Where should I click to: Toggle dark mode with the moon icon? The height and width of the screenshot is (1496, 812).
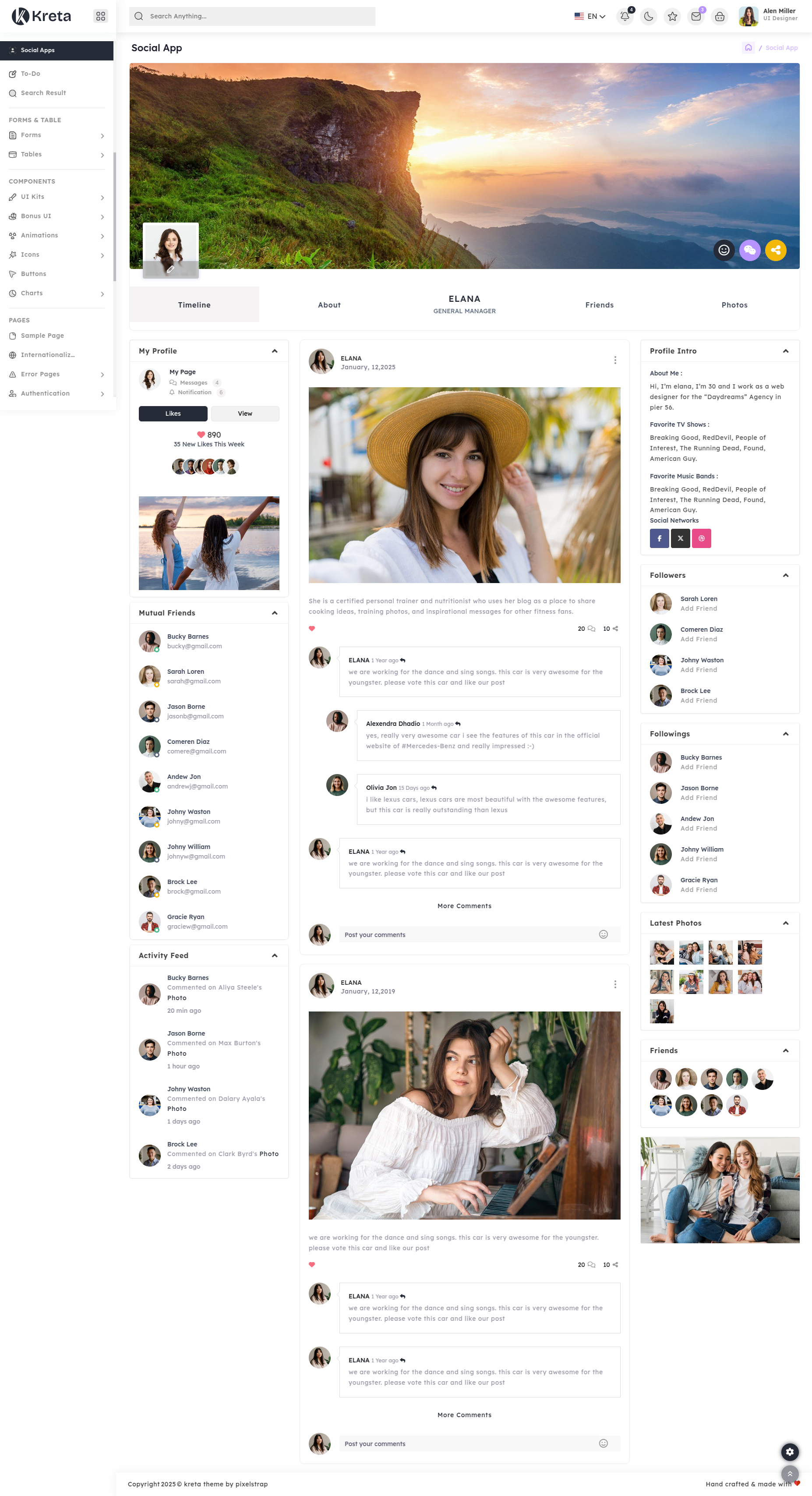click(648, 16)
